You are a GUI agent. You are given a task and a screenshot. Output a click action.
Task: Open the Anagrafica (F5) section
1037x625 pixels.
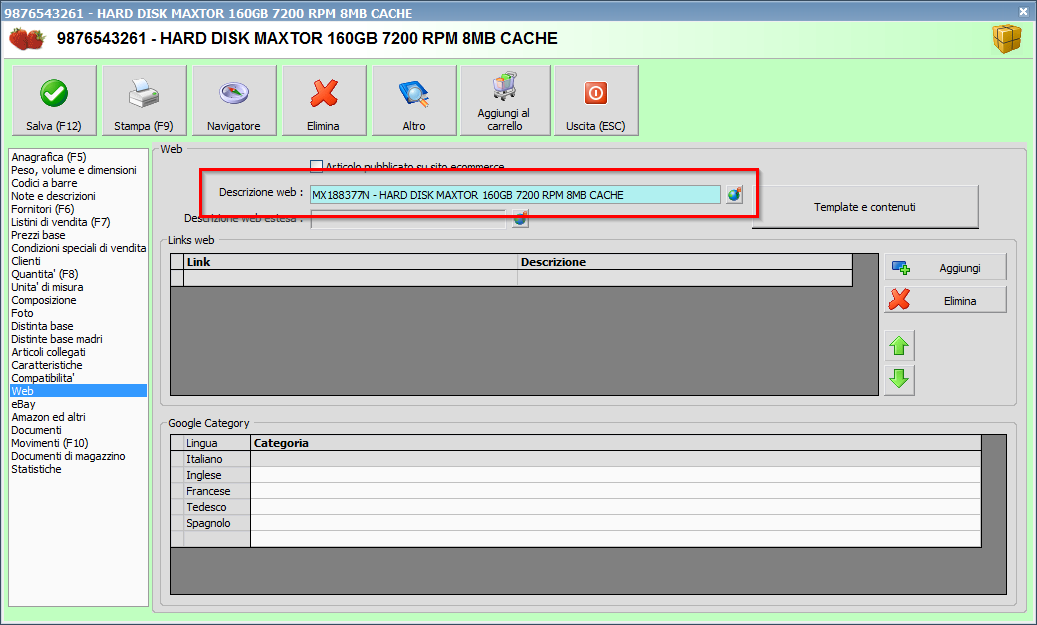[x=48, y=157]
